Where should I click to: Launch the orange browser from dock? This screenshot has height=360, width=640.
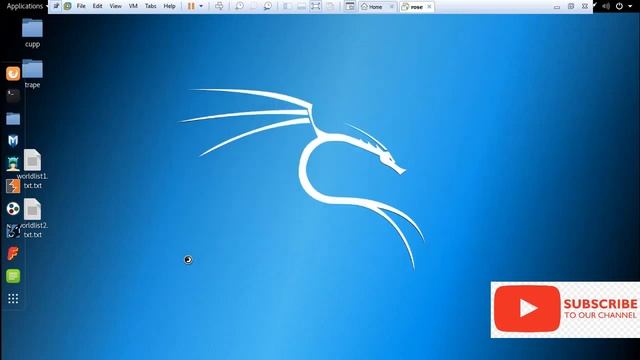13,73
